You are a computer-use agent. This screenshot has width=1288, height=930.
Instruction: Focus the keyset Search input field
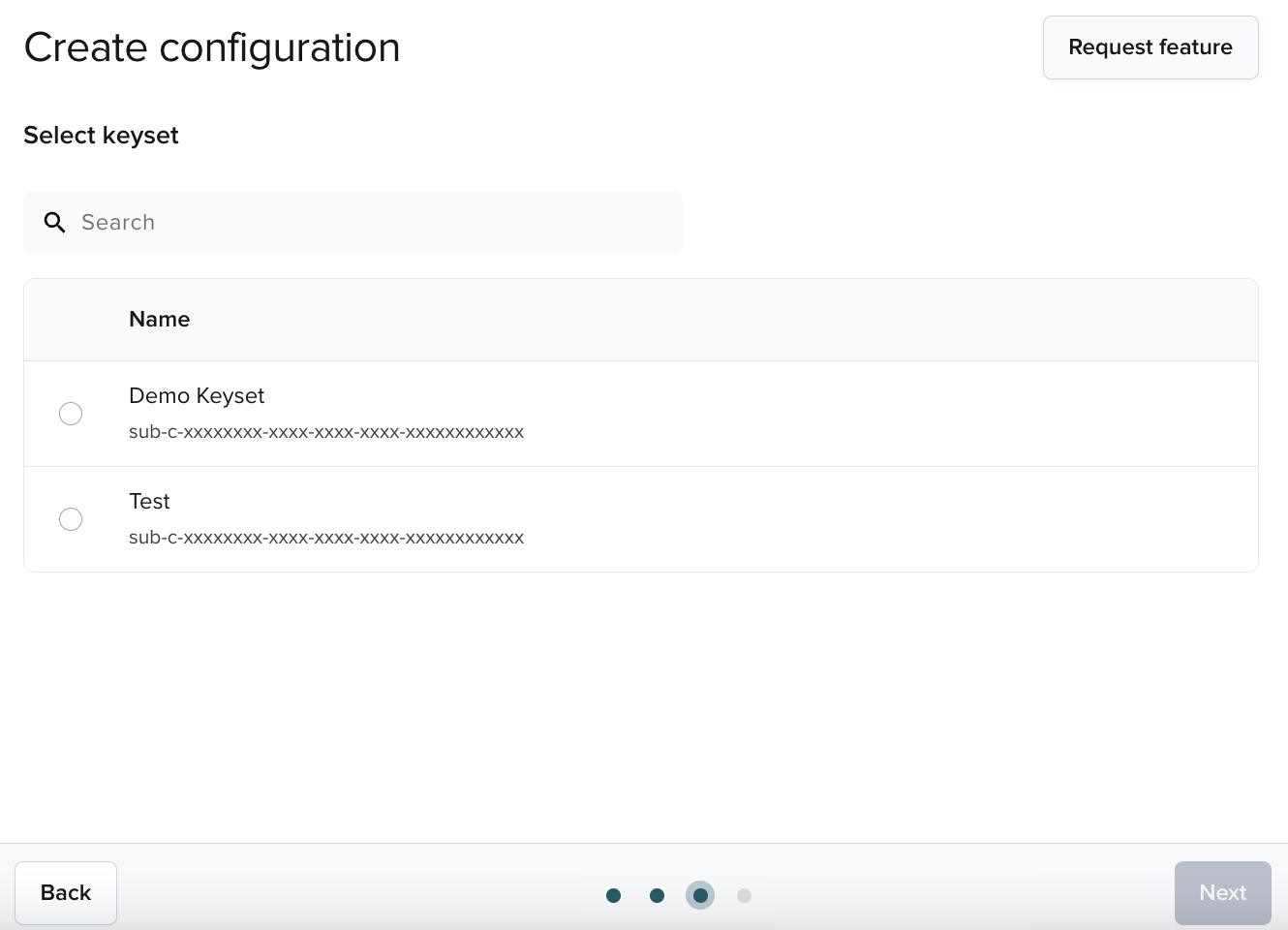pos(368,223)
